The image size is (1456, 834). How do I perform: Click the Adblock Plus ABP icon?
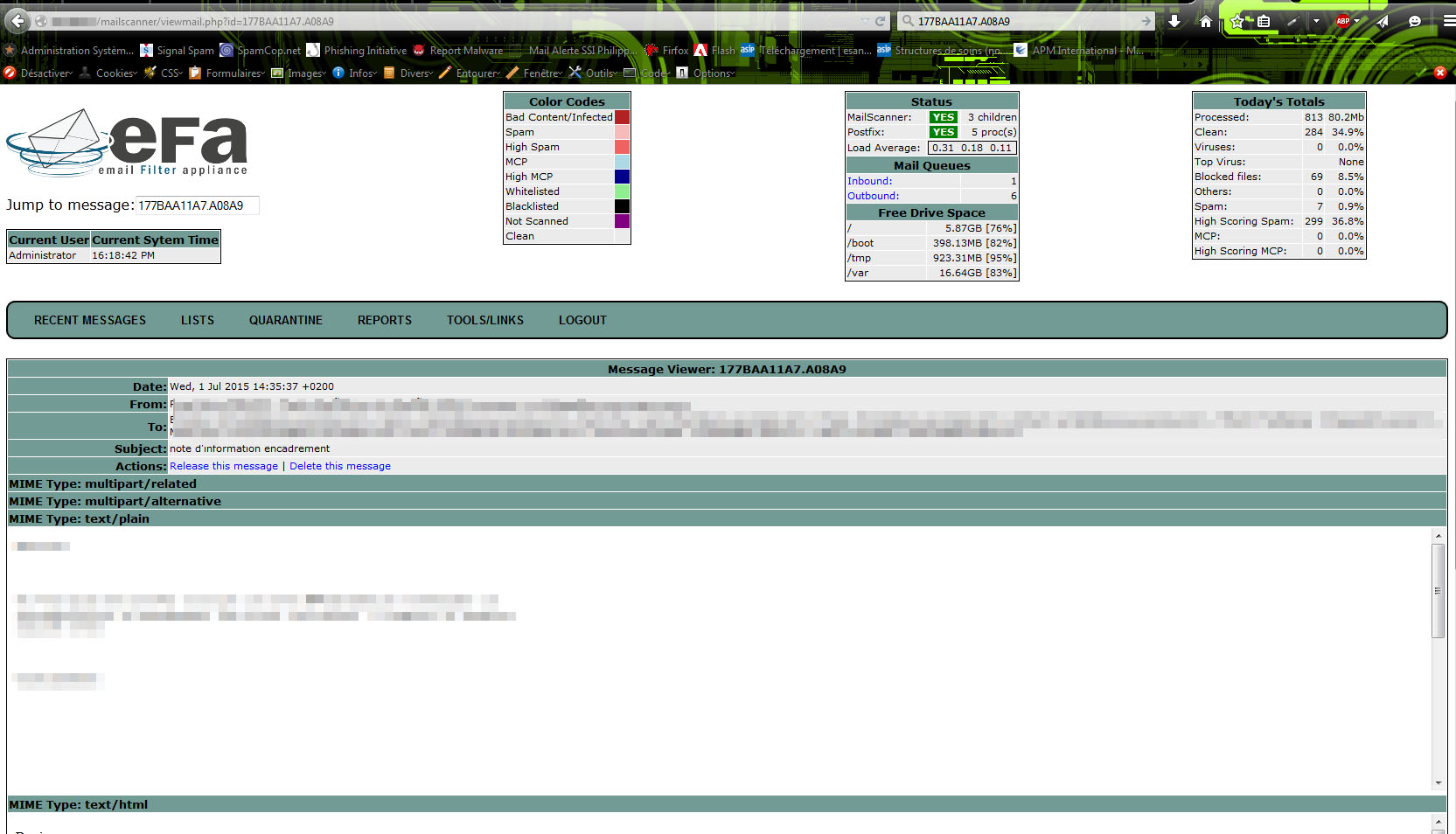coord(1343,21)
